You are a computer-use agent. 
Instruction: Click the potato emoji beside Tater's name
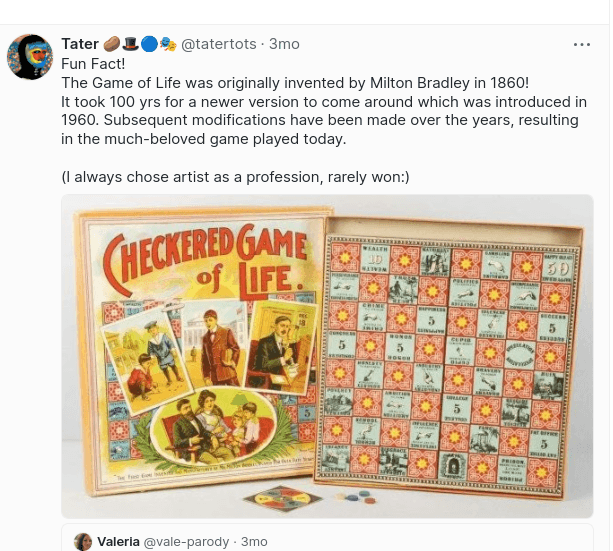pos(112,44)
